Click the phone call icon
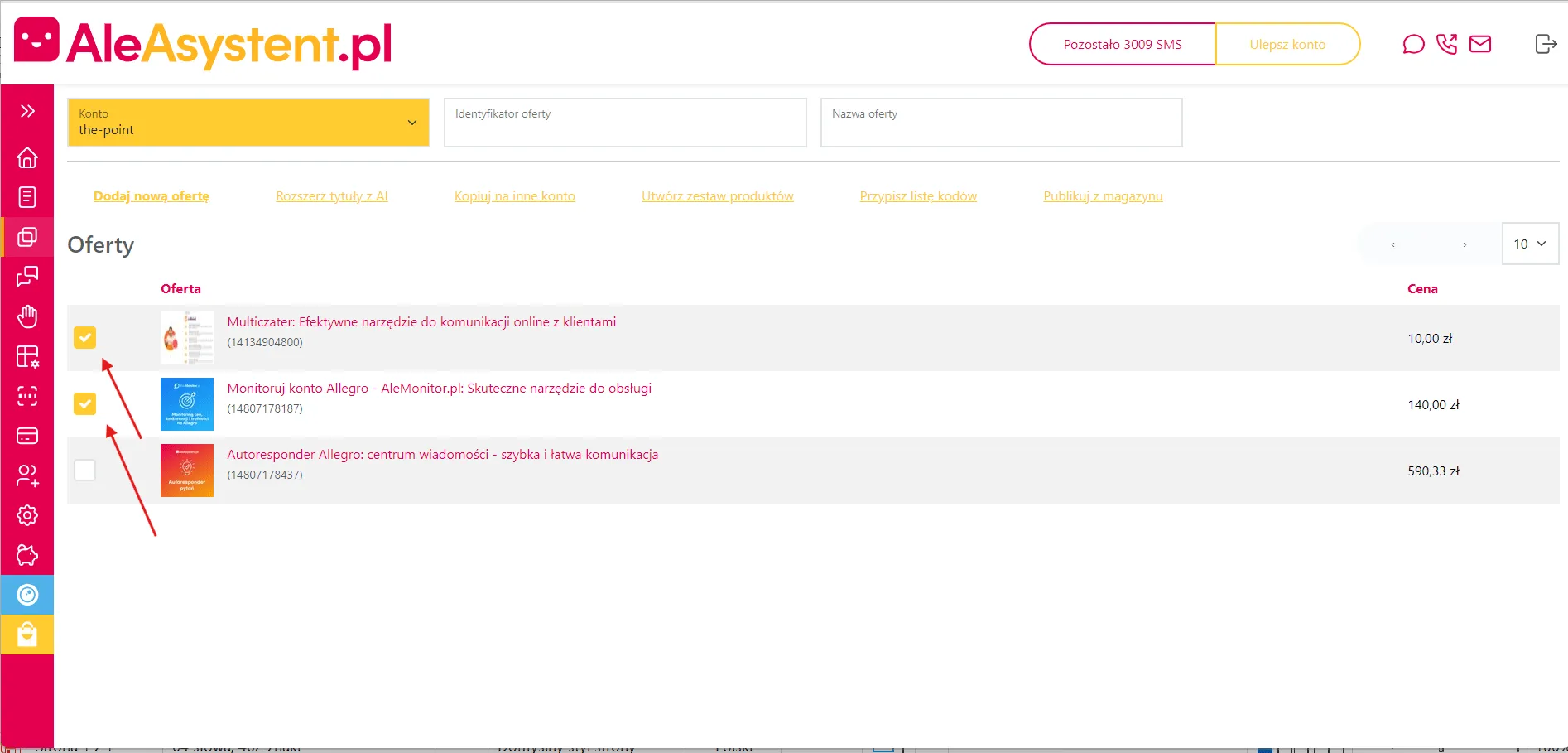Screen dimensions: 1568x753 [x=1446, y=44]
